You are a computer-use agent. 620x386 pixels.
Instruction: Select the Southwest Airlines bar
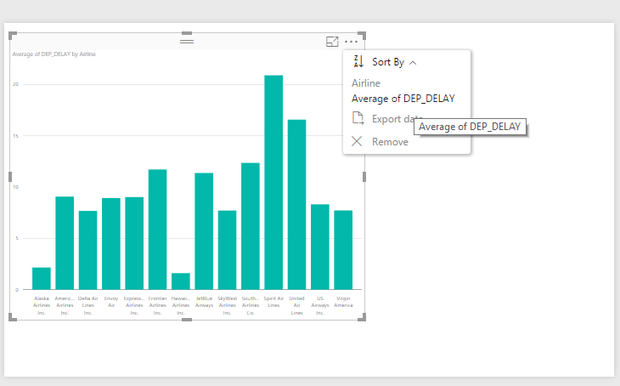click(250, 226)
